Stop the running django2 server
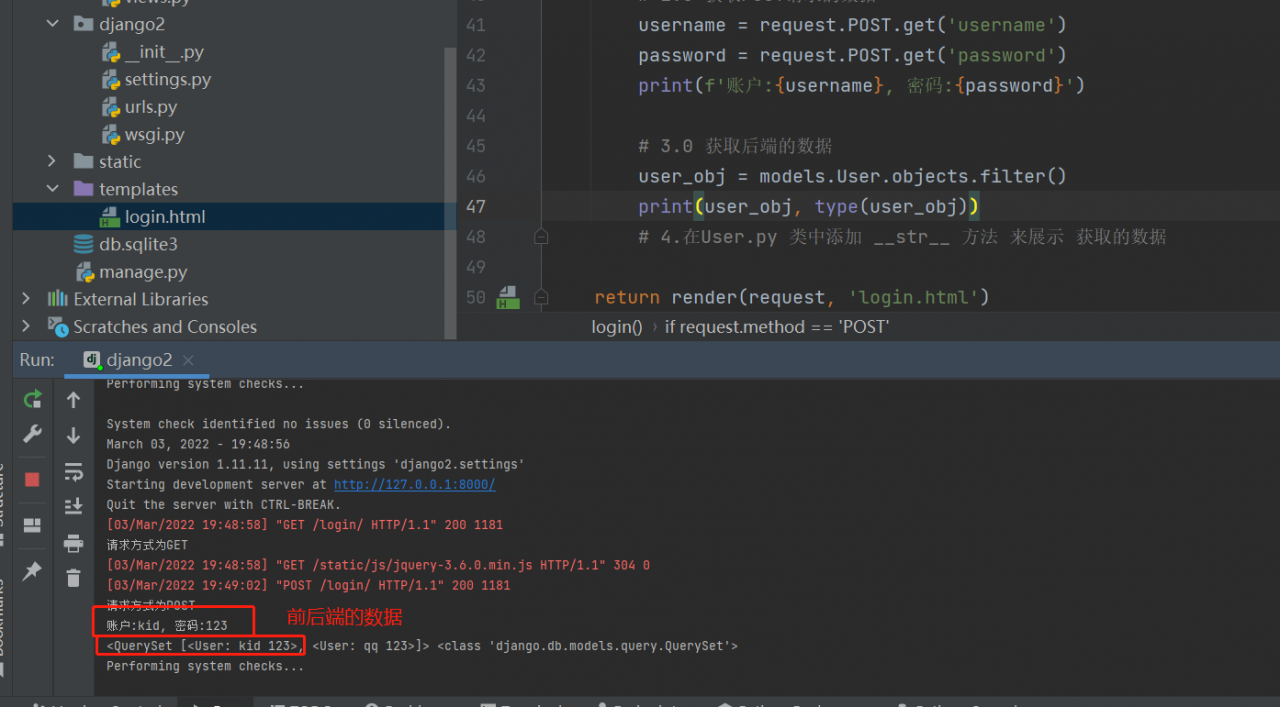The width and height of the screenshot is (1280, 707). [32, 479]
